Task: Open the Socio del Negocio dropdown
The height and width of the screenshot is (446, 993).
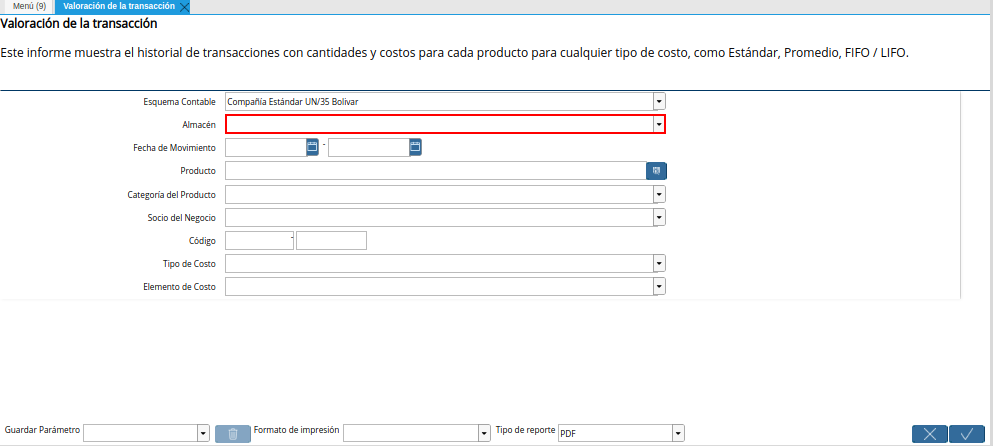Action: pos(659,217)
